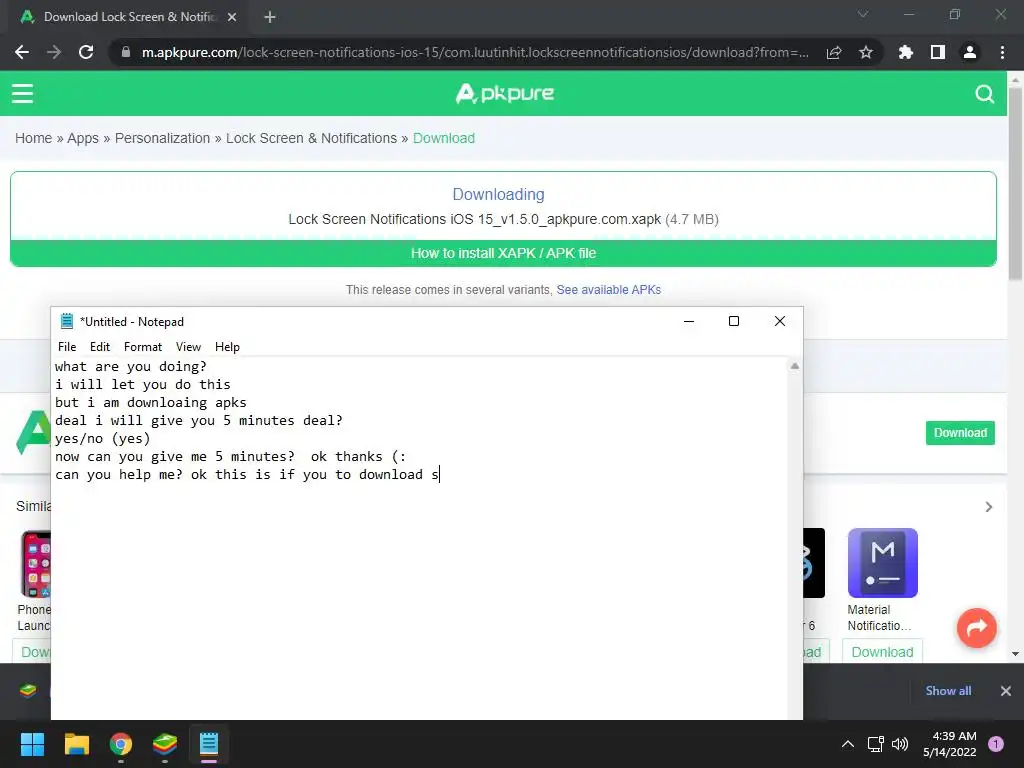Click the 'yes/no (yes)' line in Notepad
1024x768 pixels.
[x=103, y=439]
